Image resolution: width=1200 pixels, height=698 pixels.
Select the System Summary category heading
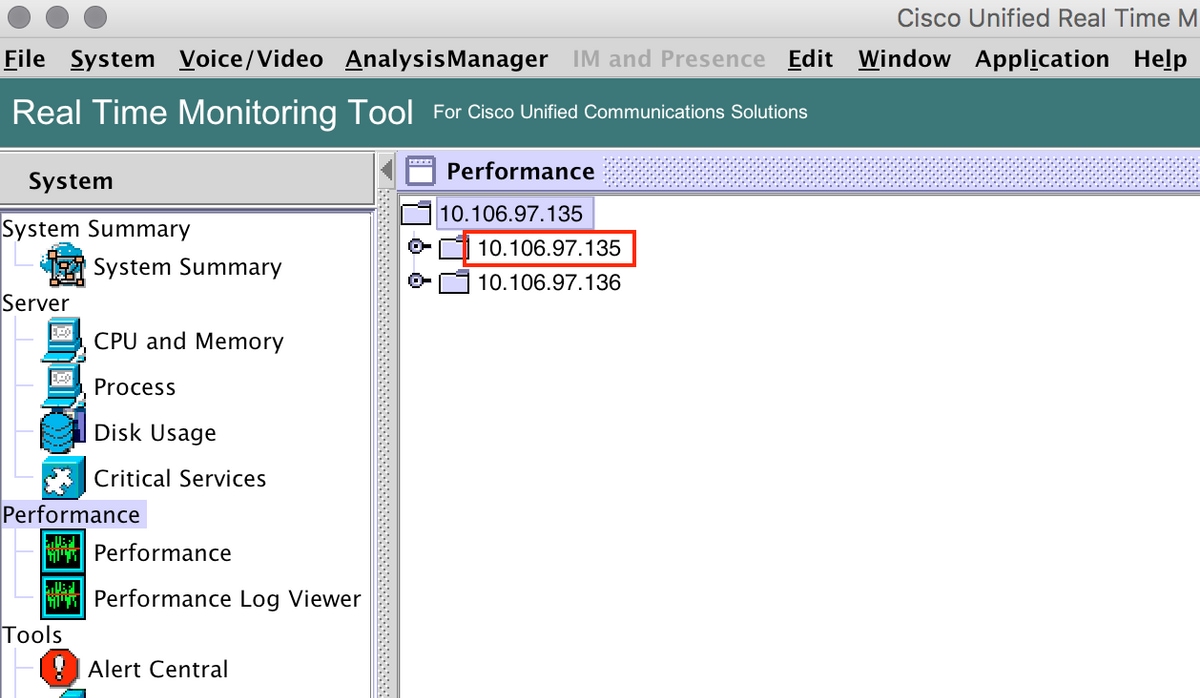pos(96,229)
